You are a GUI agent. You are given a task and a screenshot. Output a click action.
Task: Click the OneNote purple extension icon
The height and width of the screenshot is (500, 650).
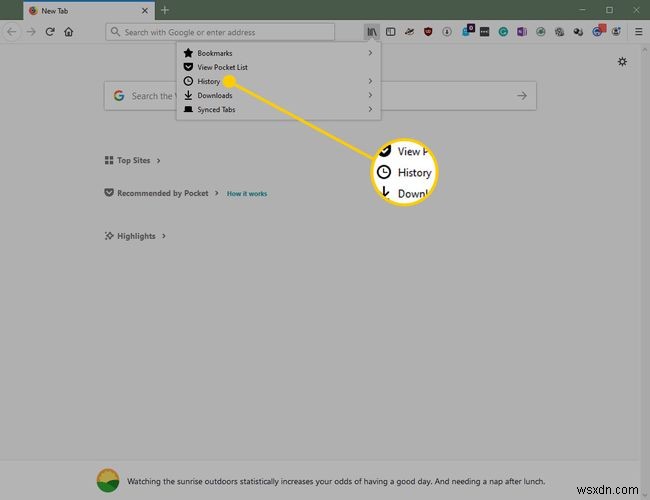(522, 32)
